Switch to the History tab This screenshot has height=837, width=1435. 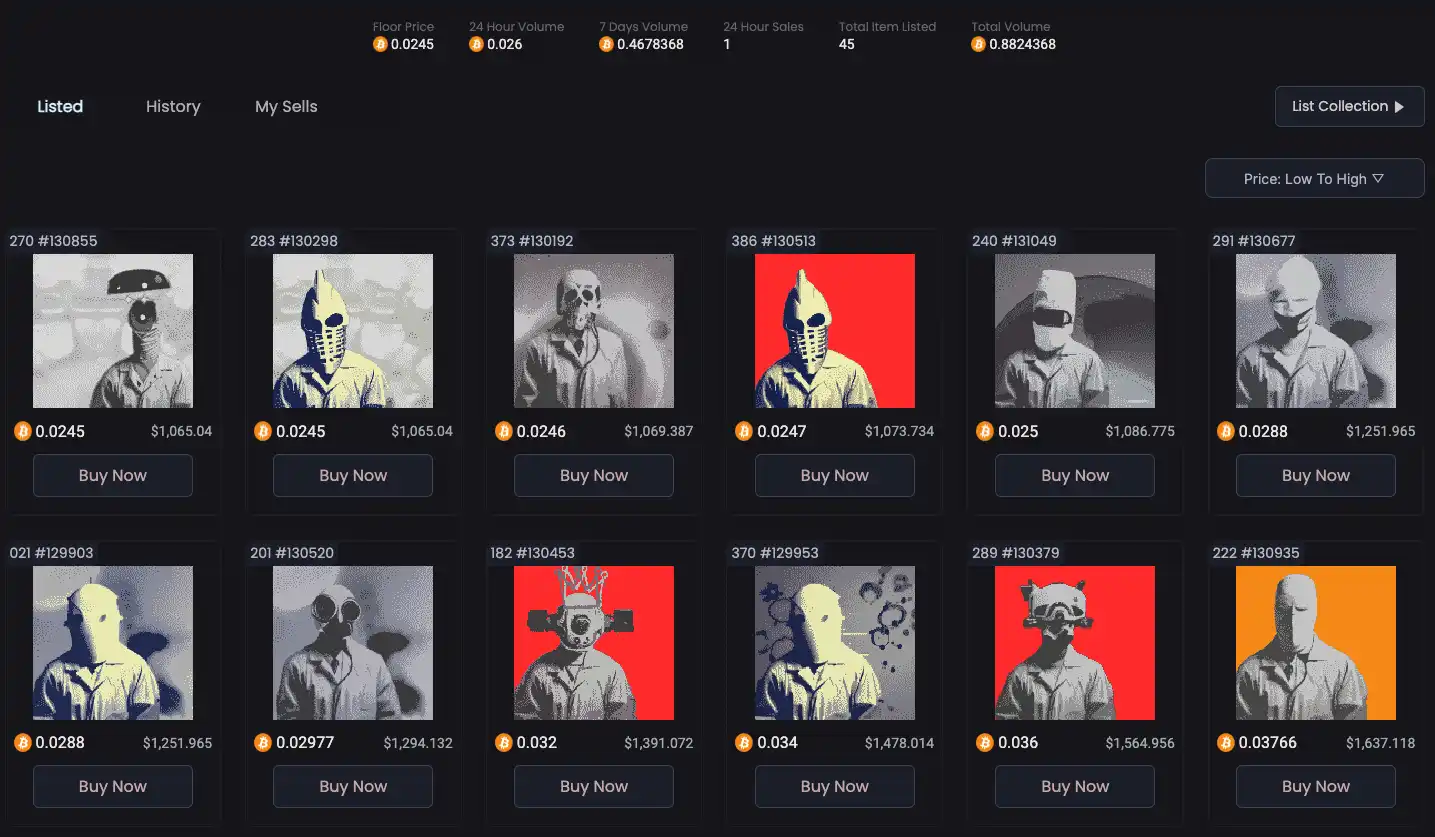[173, 106]
